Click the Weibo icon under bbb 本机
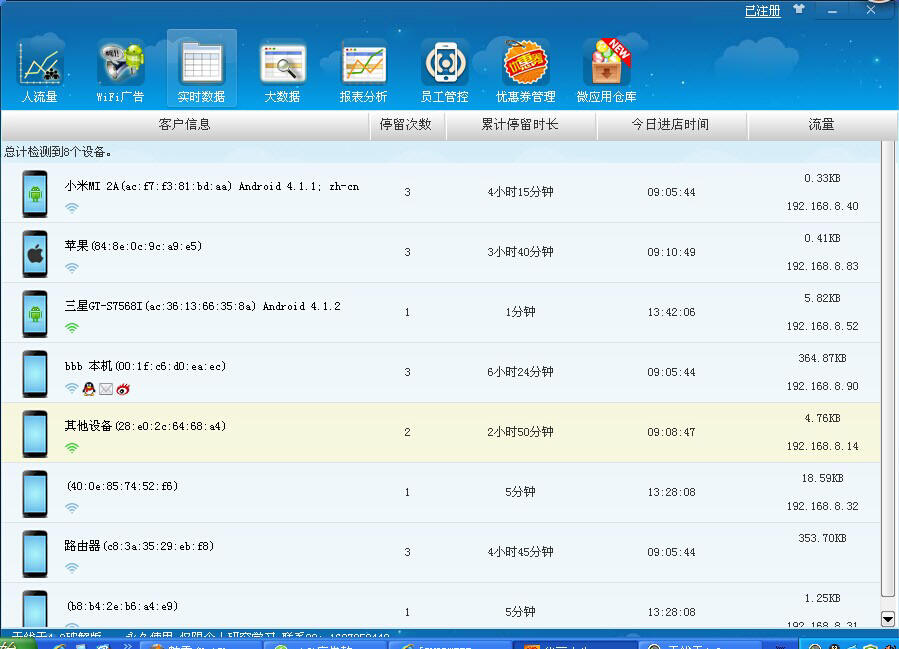The image size is (899, 649). [x=123, y=389]
